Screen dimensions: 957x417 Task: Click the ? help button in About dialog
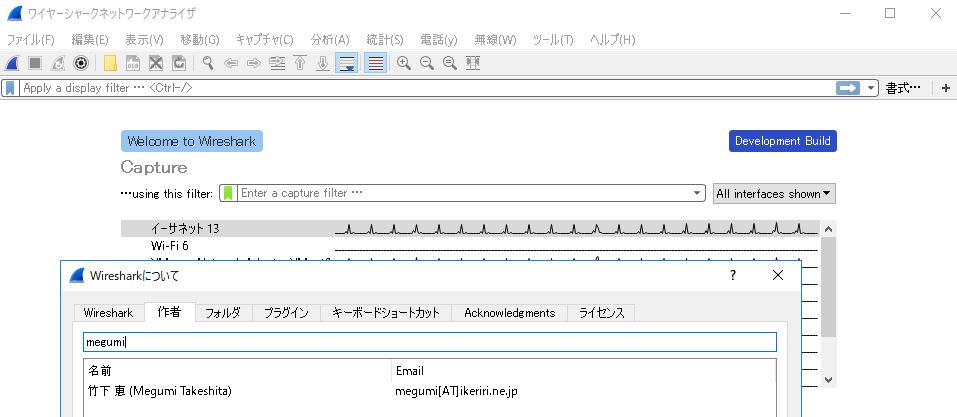[x=733, y=275]
